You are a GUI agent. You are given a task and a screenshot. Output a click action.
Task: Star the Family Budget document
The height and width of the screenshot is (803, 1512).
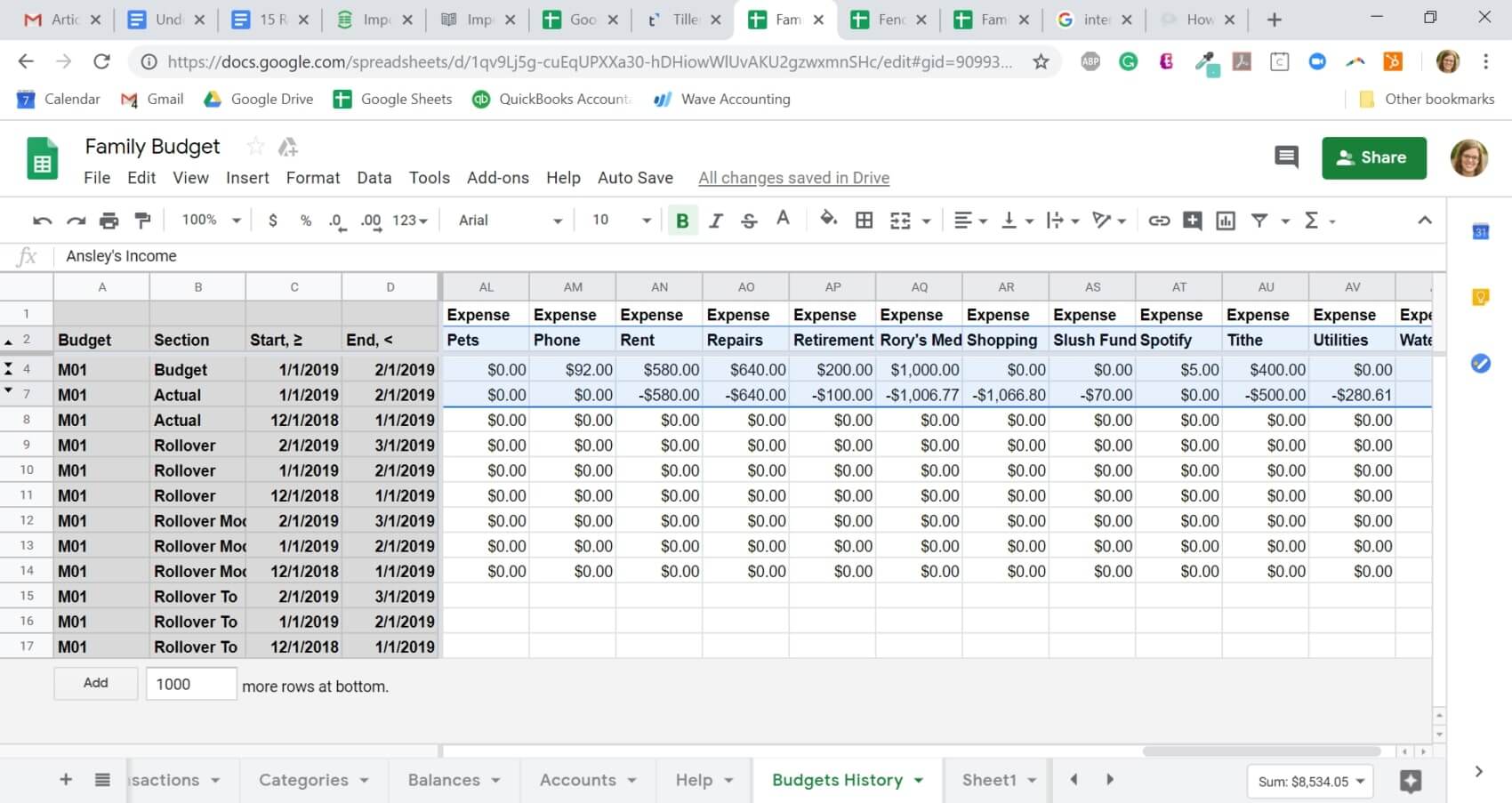point(255,146)
